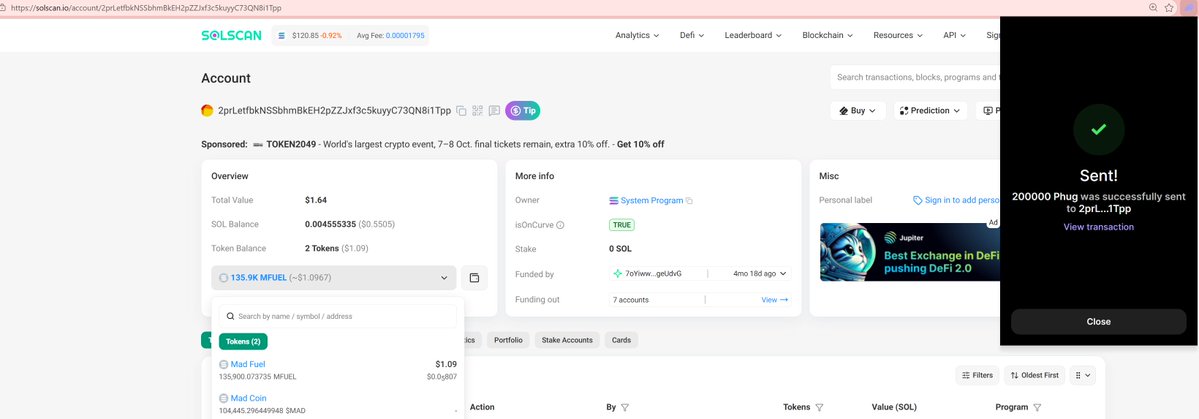Click the browser address bar URL
The height and width of the screenshot is (419, 1199).
[146, 8]
